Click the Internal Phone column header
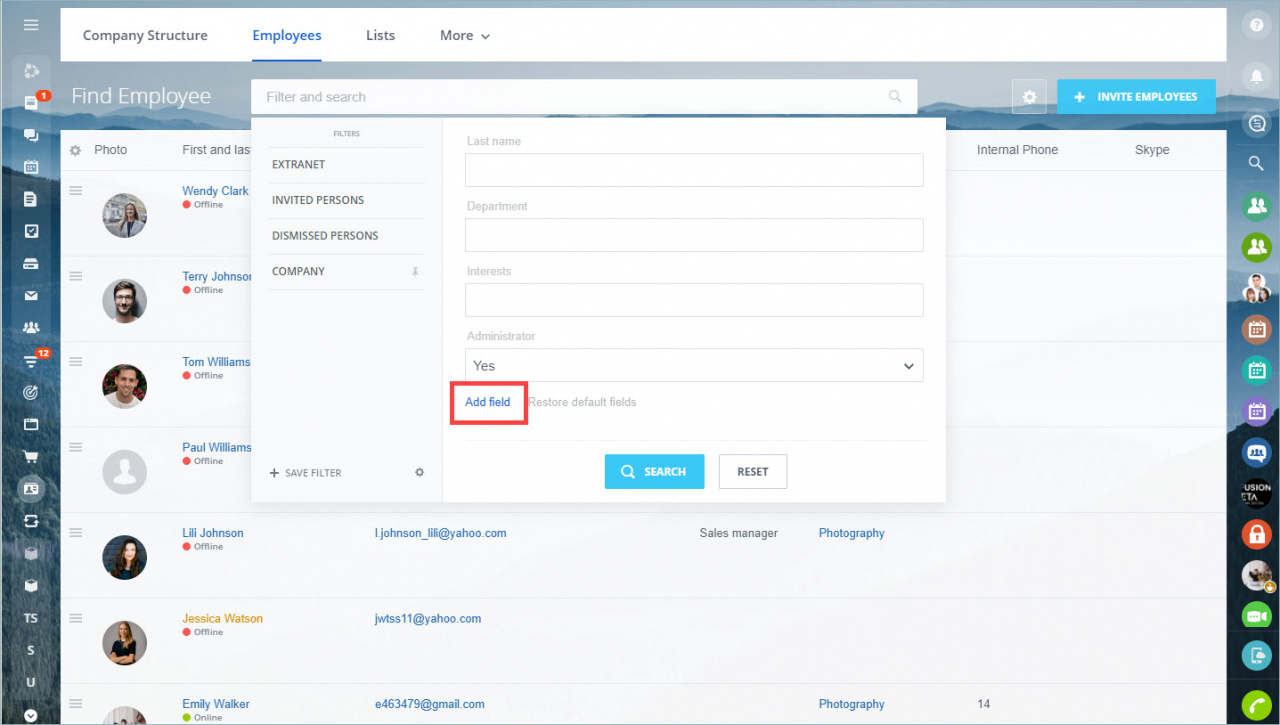The image size is (1280, 725). 1017,150
